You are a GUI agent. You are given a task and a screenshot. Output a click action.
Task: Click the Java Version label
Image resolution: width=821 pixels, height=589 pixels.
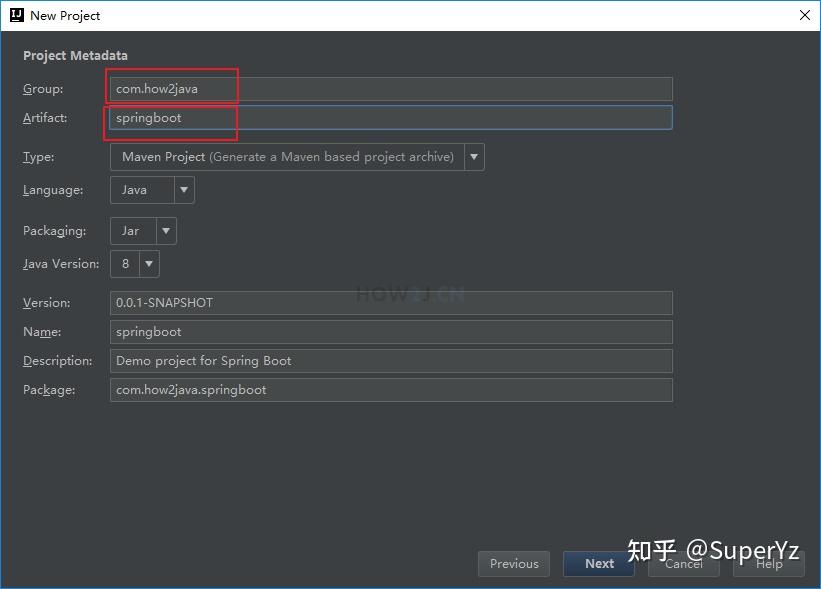click(x=61, y=264)
